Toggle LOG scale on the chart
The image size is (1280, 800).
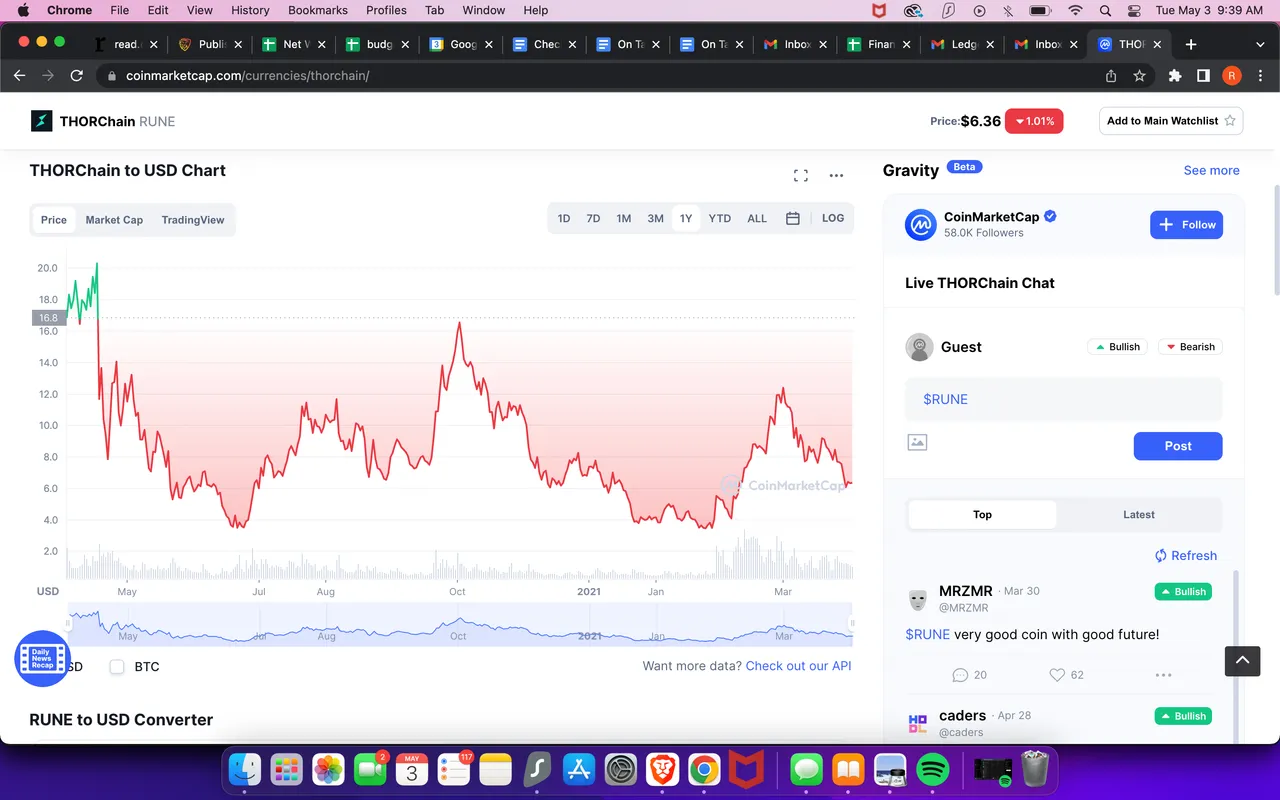click(833, 218)
